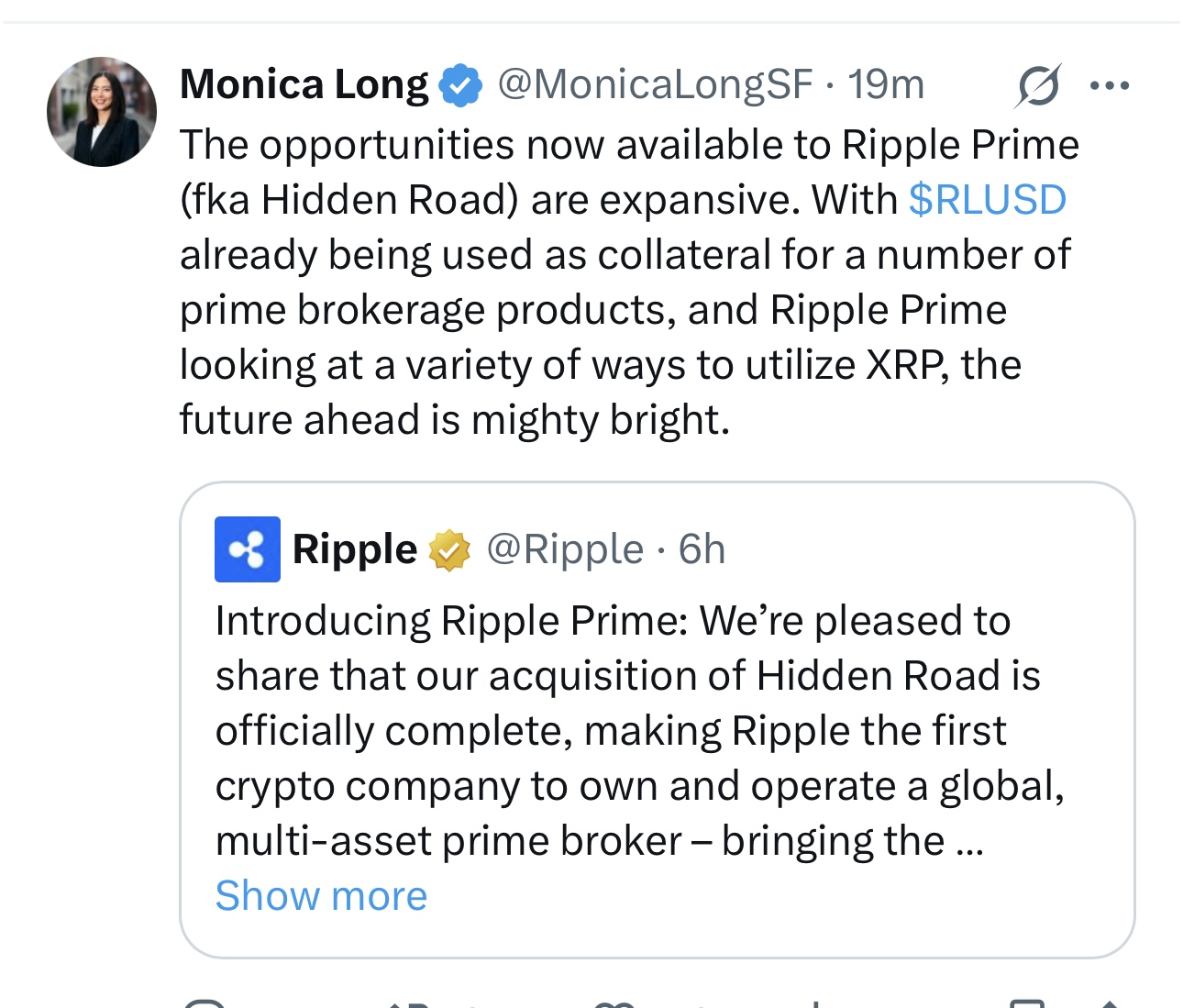Click the Ripple logo avatar

[x=248, y=549]
